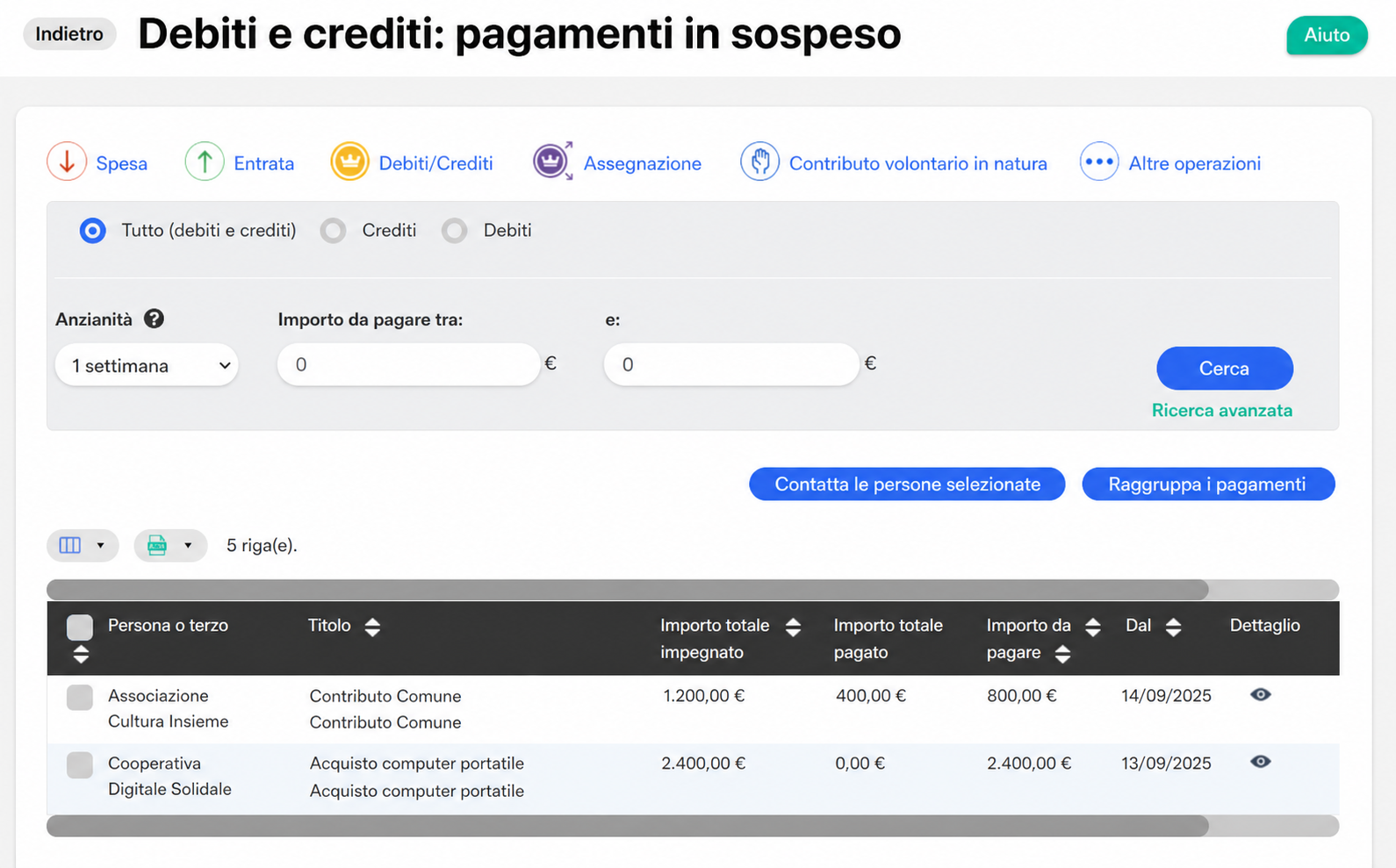Sort by Importo totale impegnato arrows

[793, 627]
